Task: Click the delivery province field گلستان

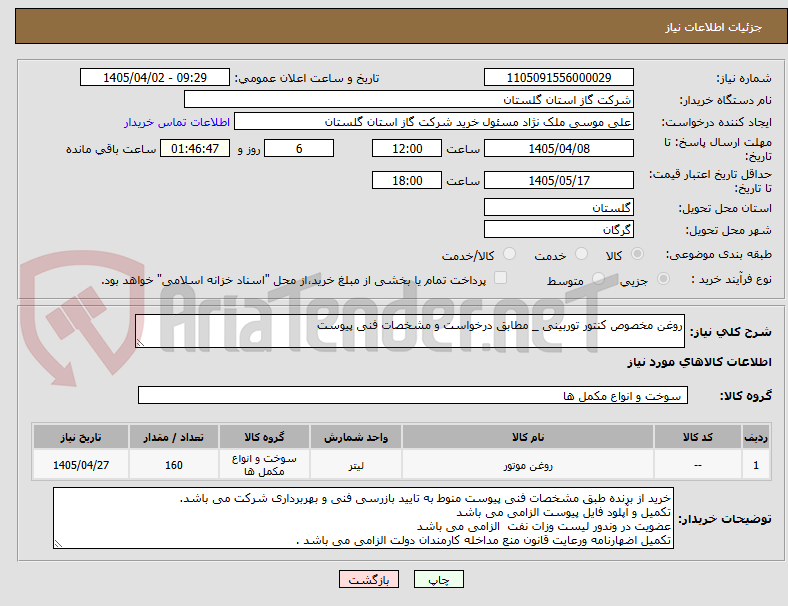Action: [x=559, y=207]
